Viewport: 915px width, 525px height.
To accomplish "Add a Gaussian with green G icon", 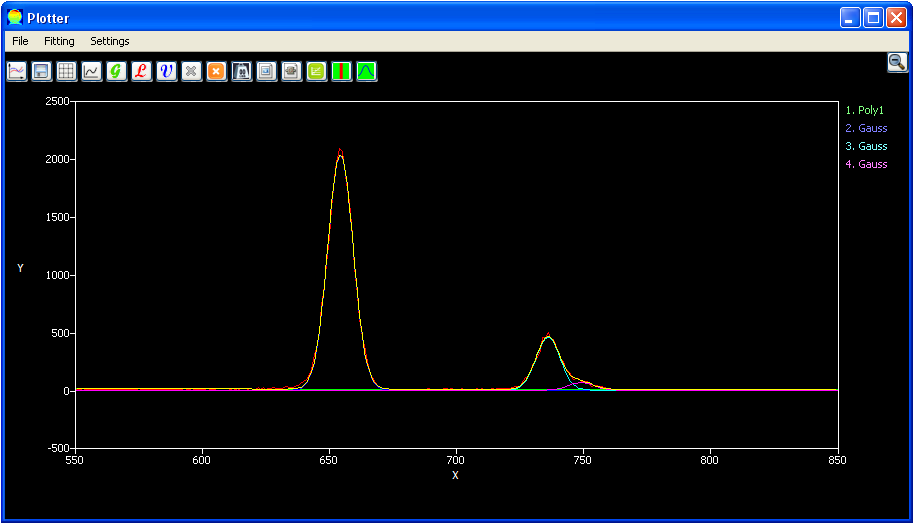I will (117, 71).
